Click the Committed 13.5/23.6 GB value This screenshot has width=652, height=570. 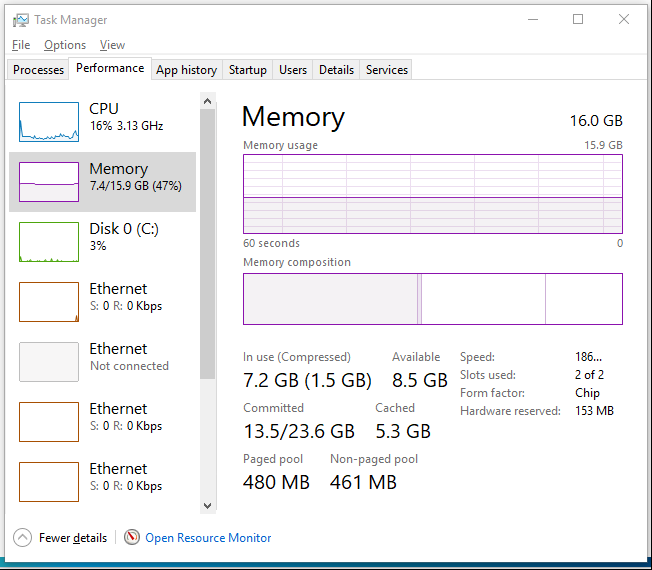(299, 431)
